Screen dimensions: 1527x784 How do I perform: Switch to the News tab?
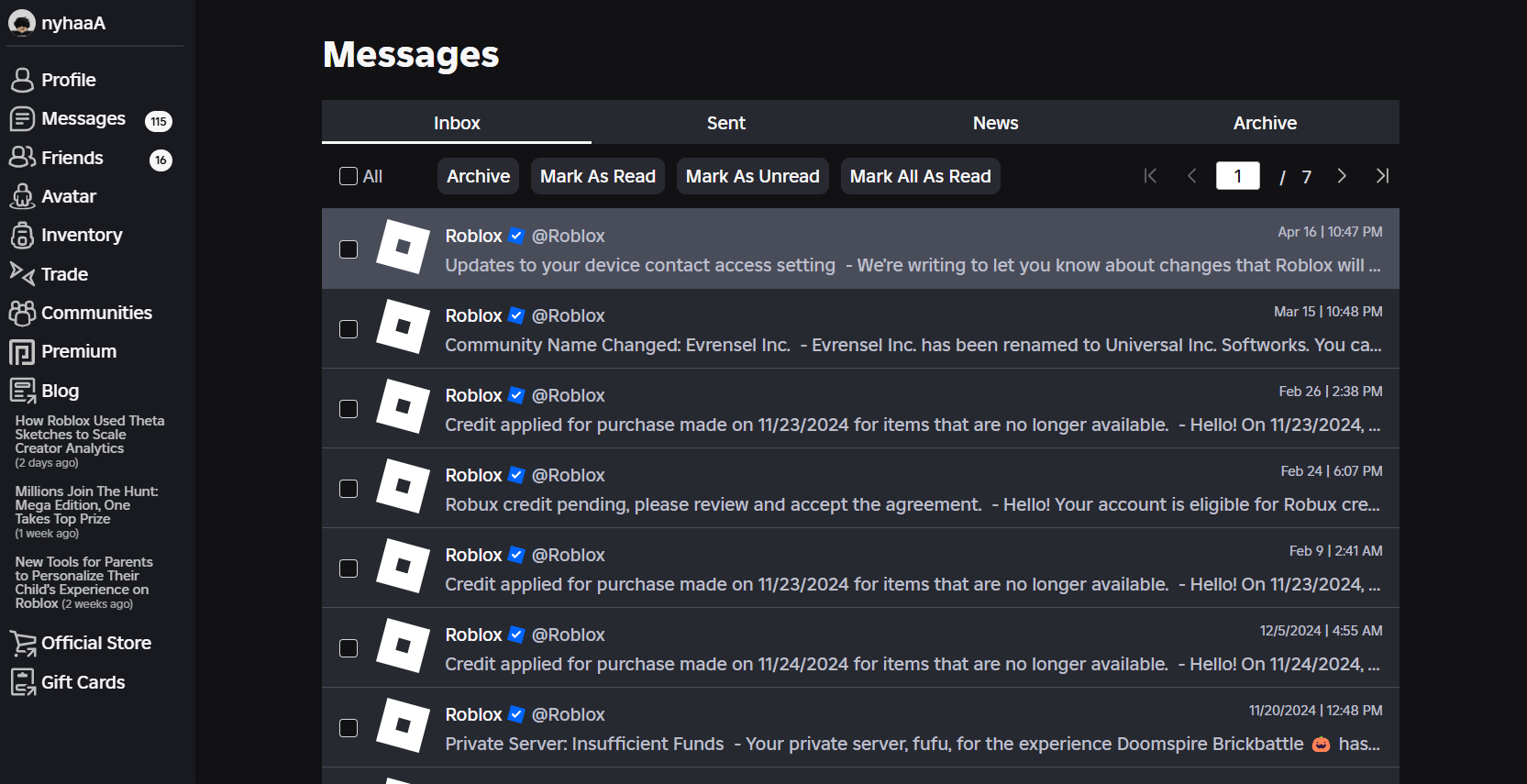coord(996,123)
